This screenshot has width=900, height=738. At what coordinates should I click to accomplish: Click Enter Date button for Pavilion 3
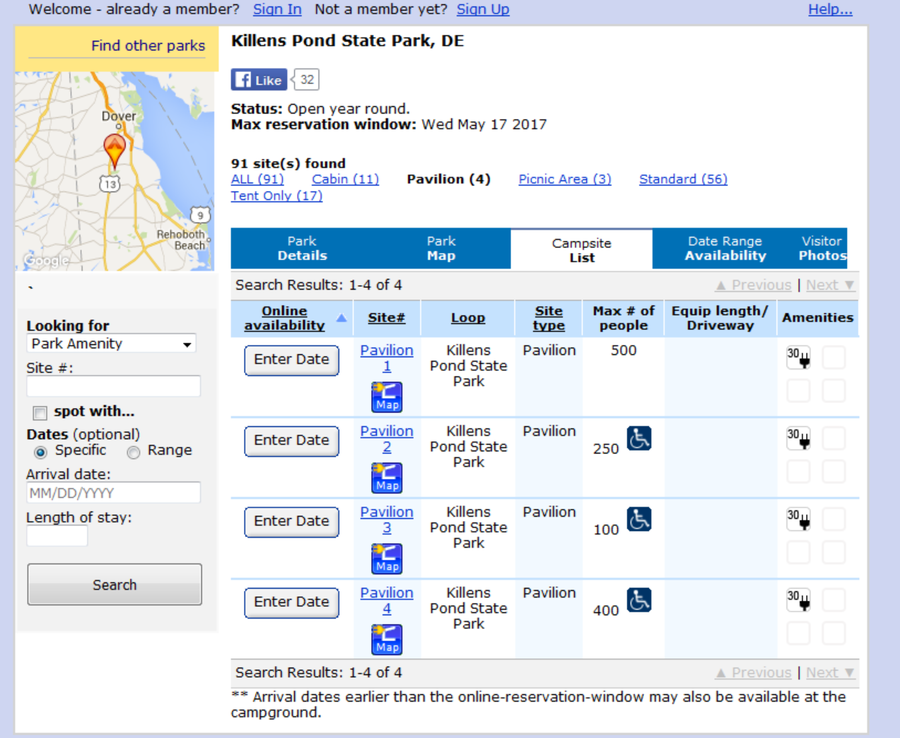click(x=292, y=521)
